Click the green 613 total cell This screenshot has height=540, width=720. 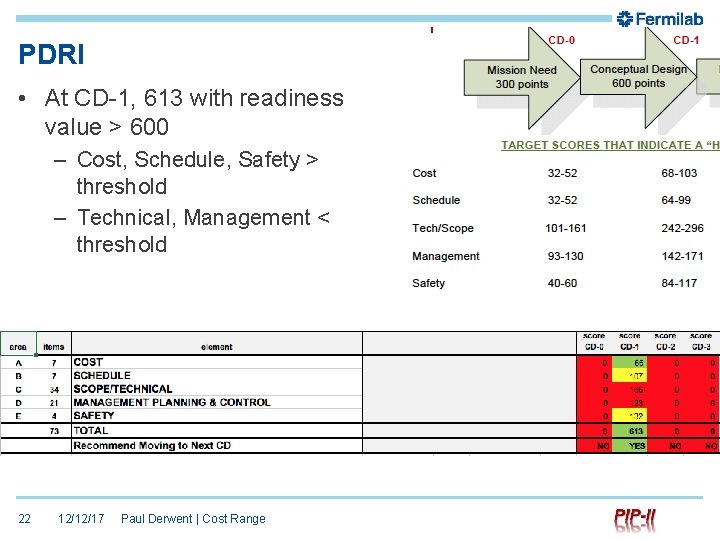click(630, 431)
